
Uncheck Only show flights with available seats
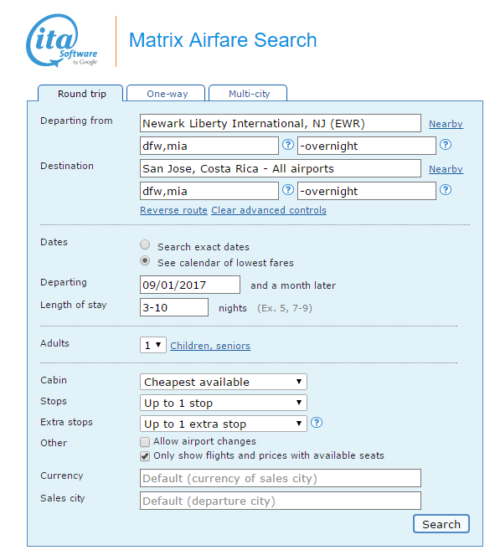[x=145, y=456]
